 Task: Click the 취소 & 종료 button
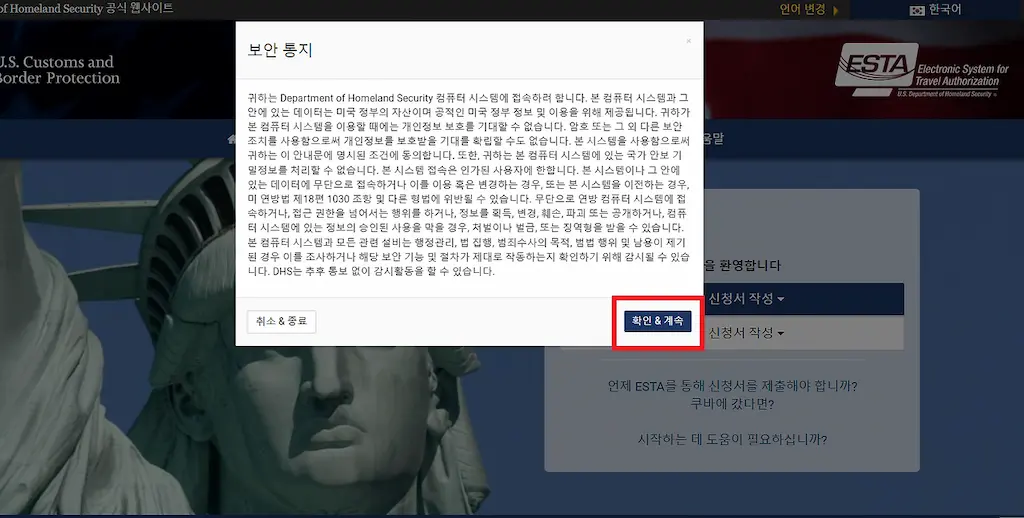point(281,321)
